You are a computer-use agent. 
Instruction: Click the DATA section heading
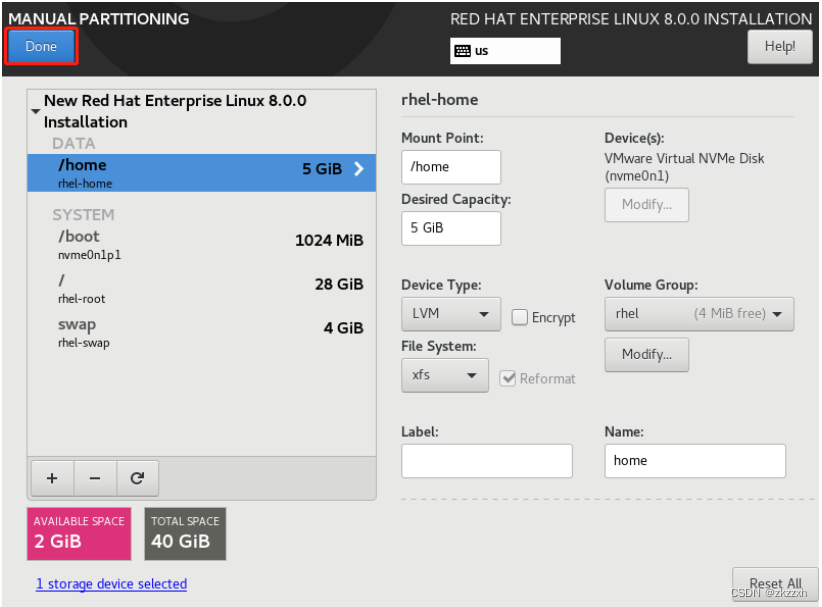click(73, 143)
